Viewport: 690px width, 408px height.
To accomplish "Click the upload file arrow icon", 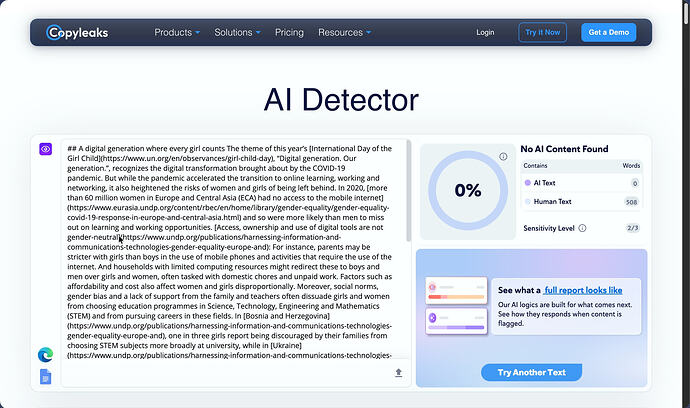I will click(x=398, y=373).
